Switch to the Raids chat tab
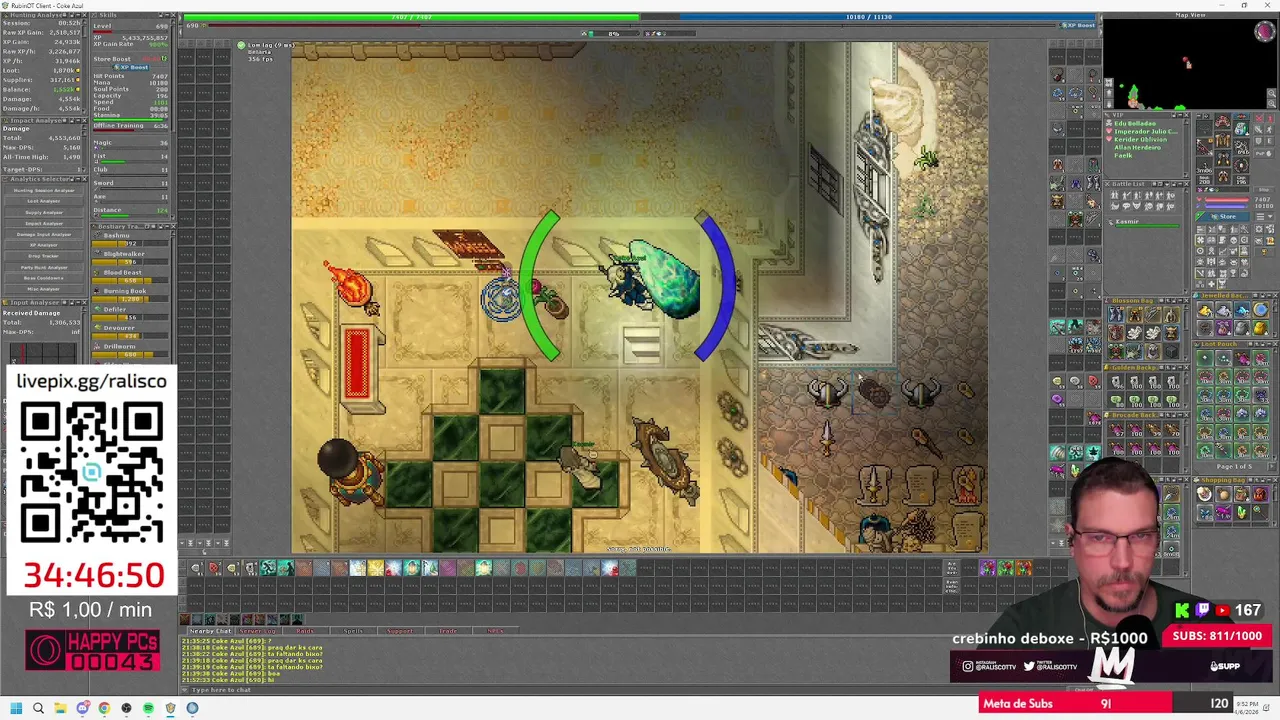The width and height of the screenshot is (1280, 720). (305, 631)
